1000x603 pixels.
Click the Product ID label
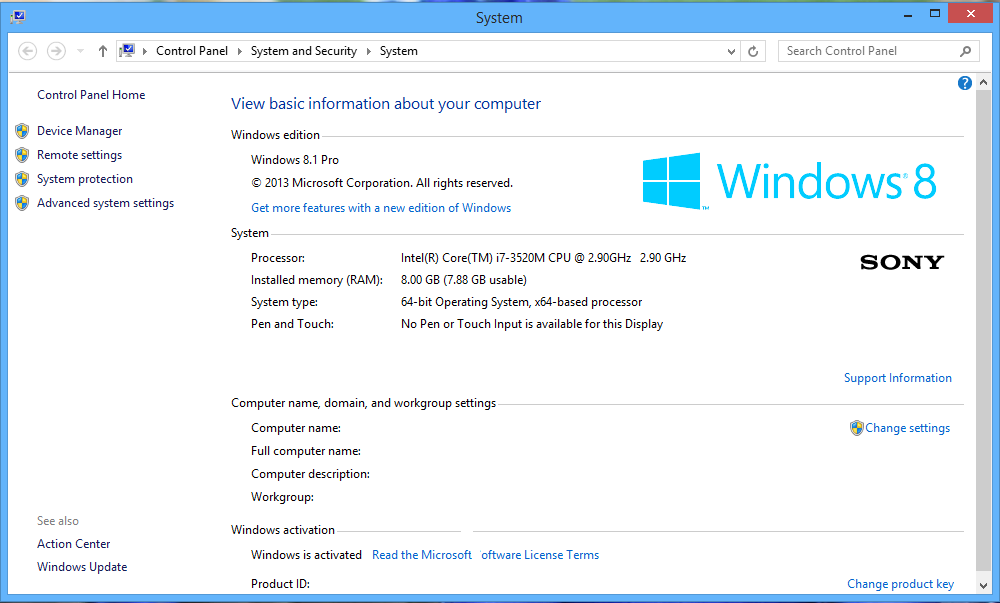click(280, 584)
